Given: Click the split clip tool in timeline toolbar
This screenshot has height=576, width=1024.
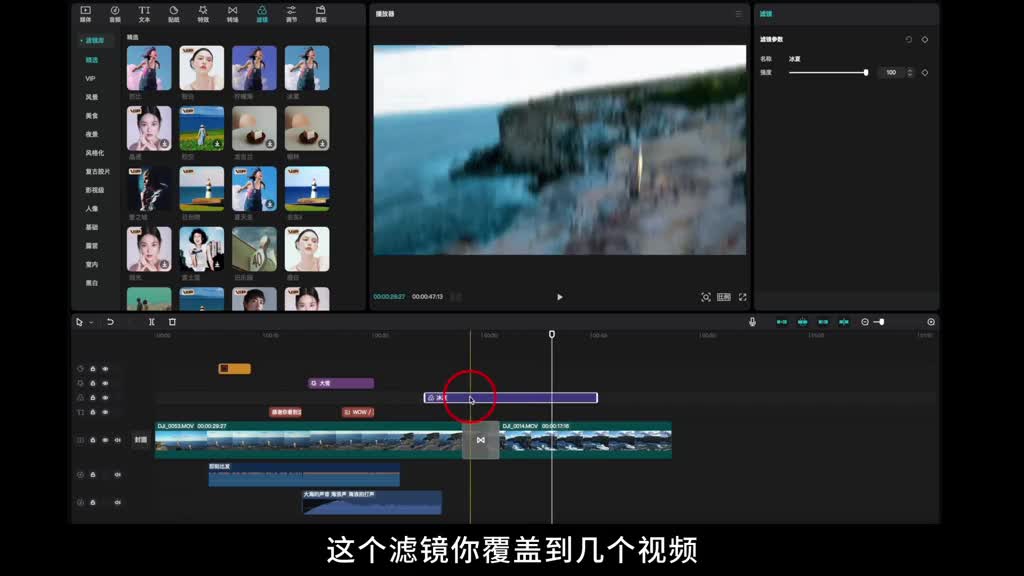Looking at the screenshot, I should point(151,322).
